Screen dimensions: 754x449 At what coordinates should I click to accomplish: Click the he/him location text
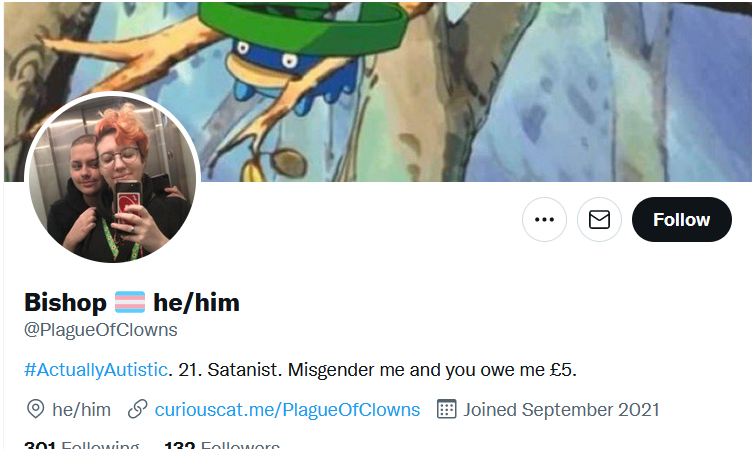pos(81,410)
